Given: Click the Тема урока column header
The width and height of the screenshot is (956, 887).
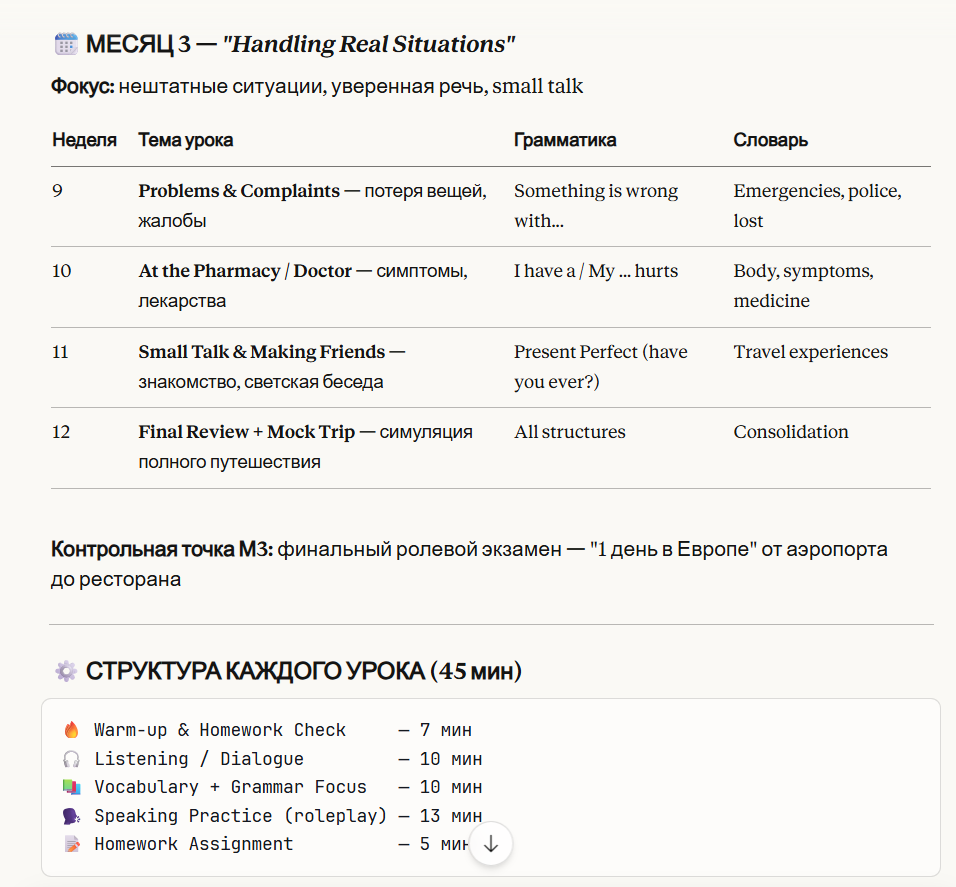Looking at the screenshot, I should click(x=186, y=140).
